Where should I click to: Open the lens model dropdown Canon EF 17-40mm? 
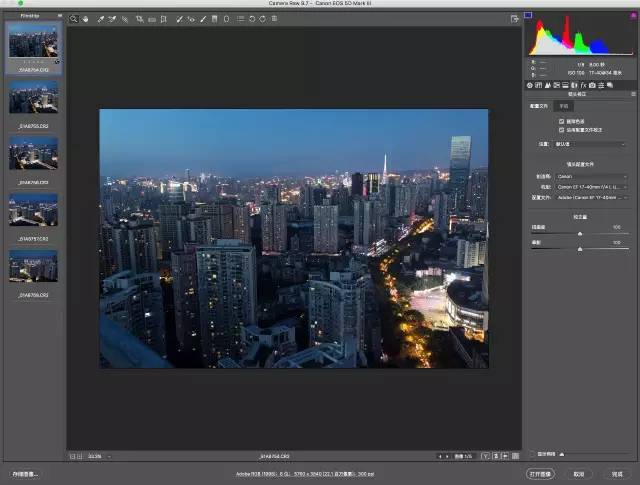[590, 186]
